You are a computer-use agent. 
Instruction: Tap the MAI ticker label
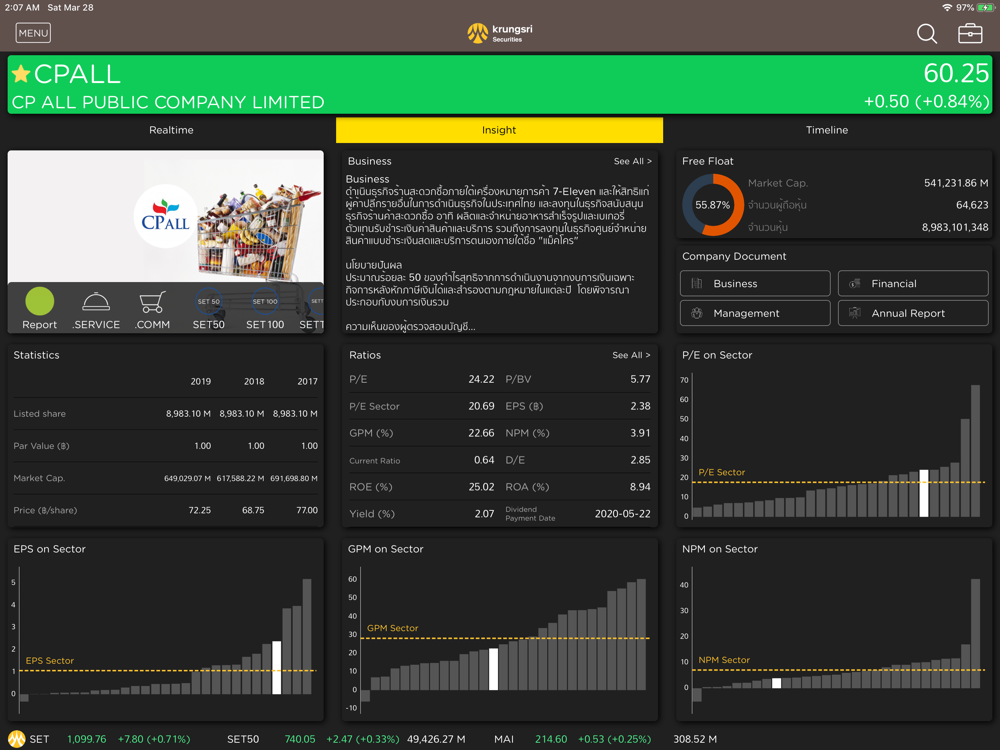click(504, 739)
